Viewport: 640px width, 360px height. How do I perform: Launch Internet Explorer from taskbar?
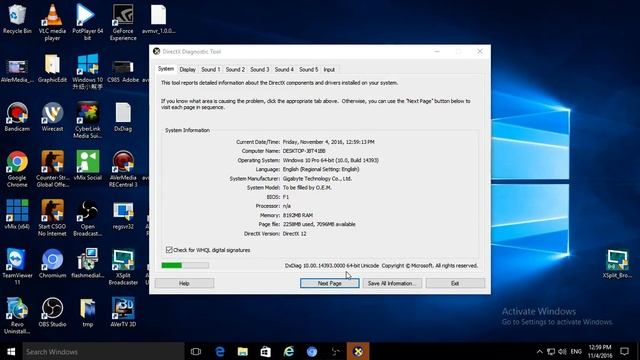289,351
